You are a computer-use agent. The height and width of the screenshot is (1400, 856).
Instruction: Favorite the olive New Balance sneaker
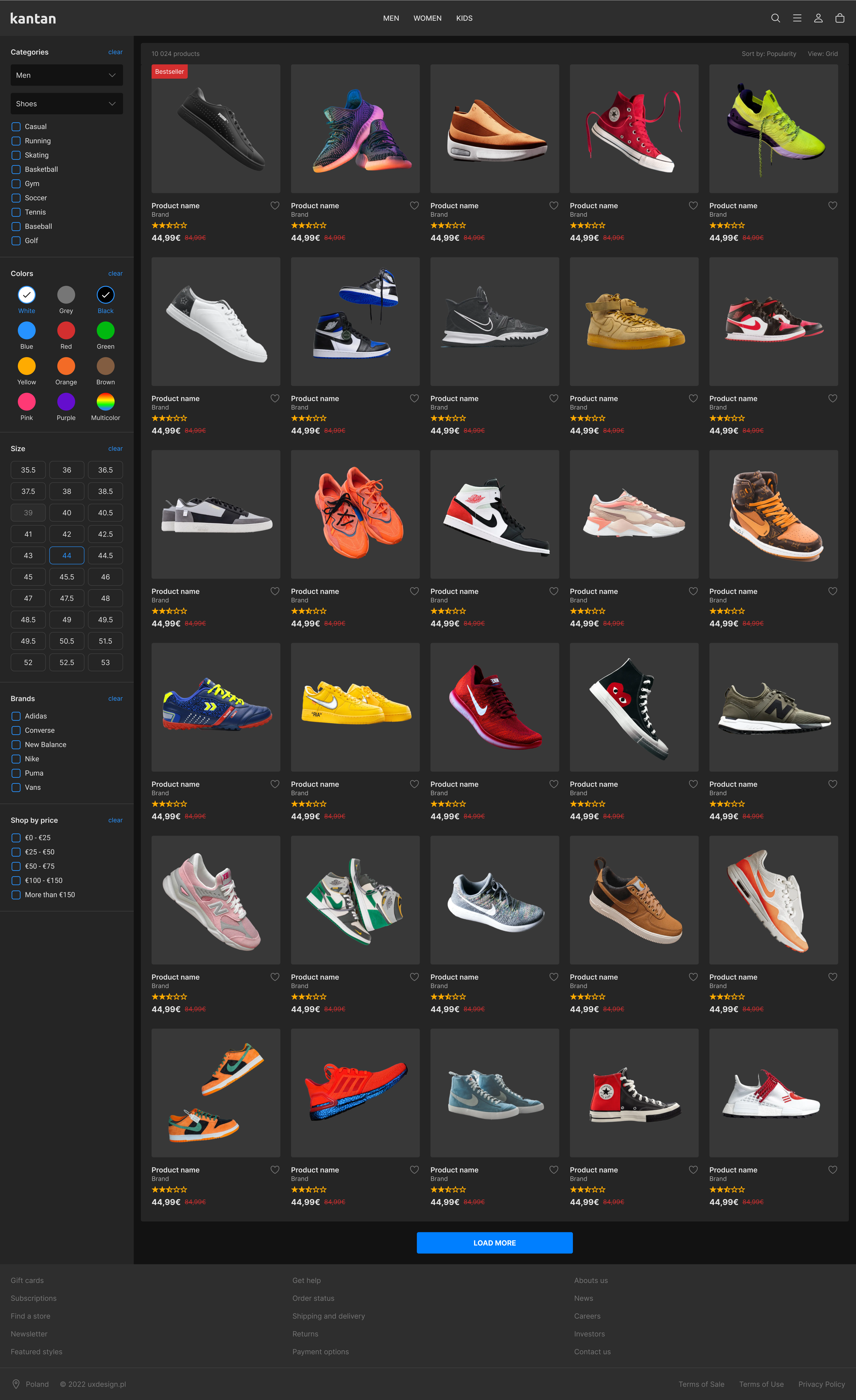click(833, 784)
